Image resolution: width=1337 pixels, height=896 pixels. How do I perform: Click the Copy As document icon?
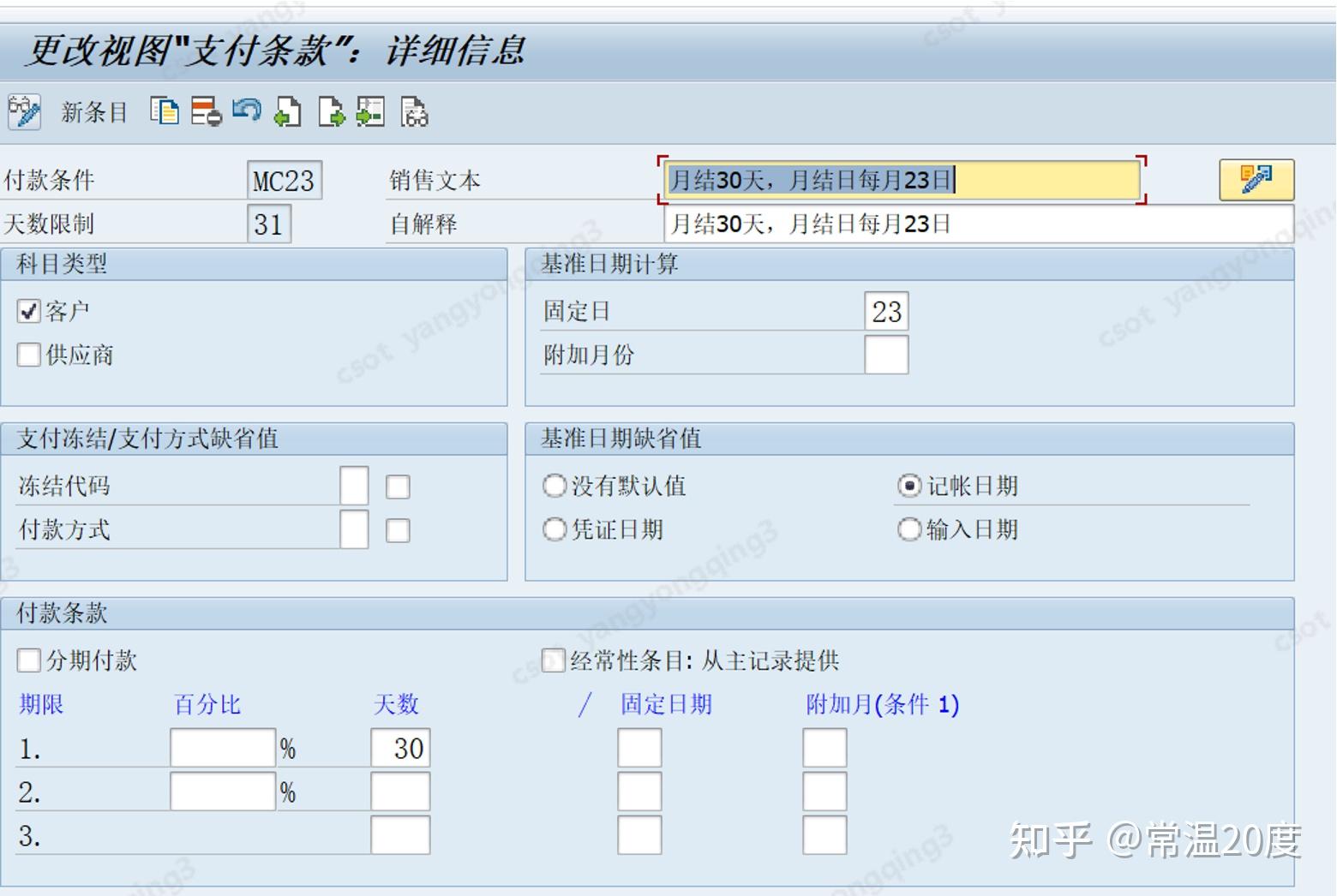[x=165, y=111]
